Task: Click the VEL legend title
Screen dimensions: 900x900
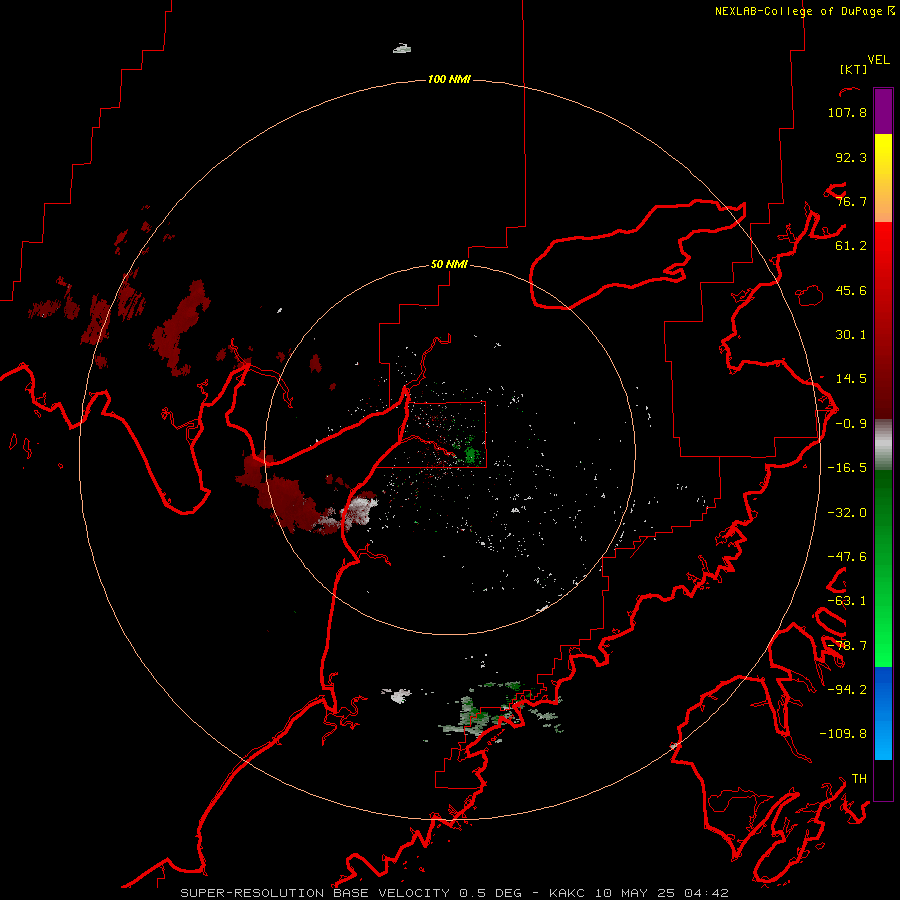Action: tap(878, 60)
